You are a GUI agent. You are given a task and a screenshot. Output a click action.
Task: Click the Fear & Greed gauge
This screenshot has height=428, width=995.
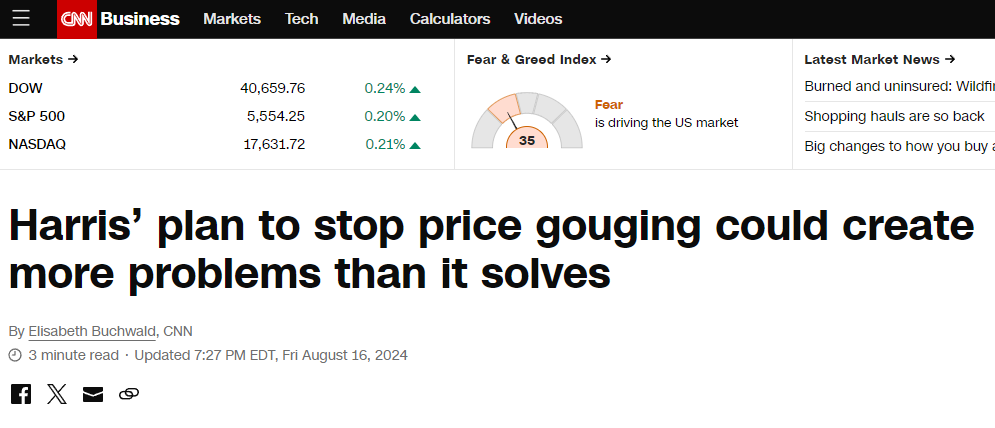click(x=526, y=121)
